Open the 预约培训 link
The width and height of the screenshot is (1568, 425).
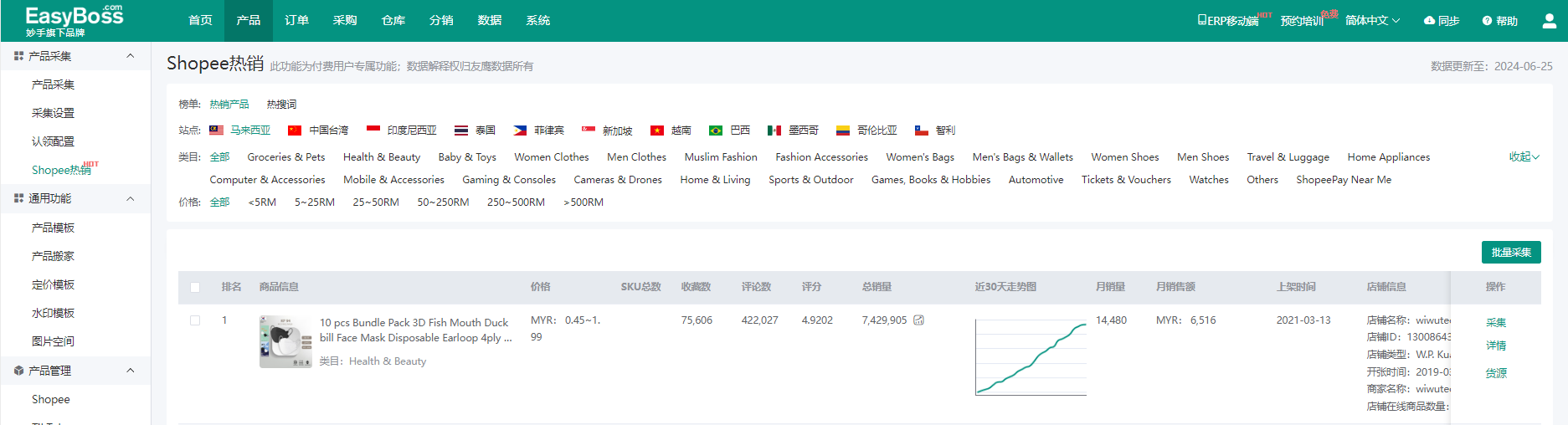click(x=1302, y=21)
